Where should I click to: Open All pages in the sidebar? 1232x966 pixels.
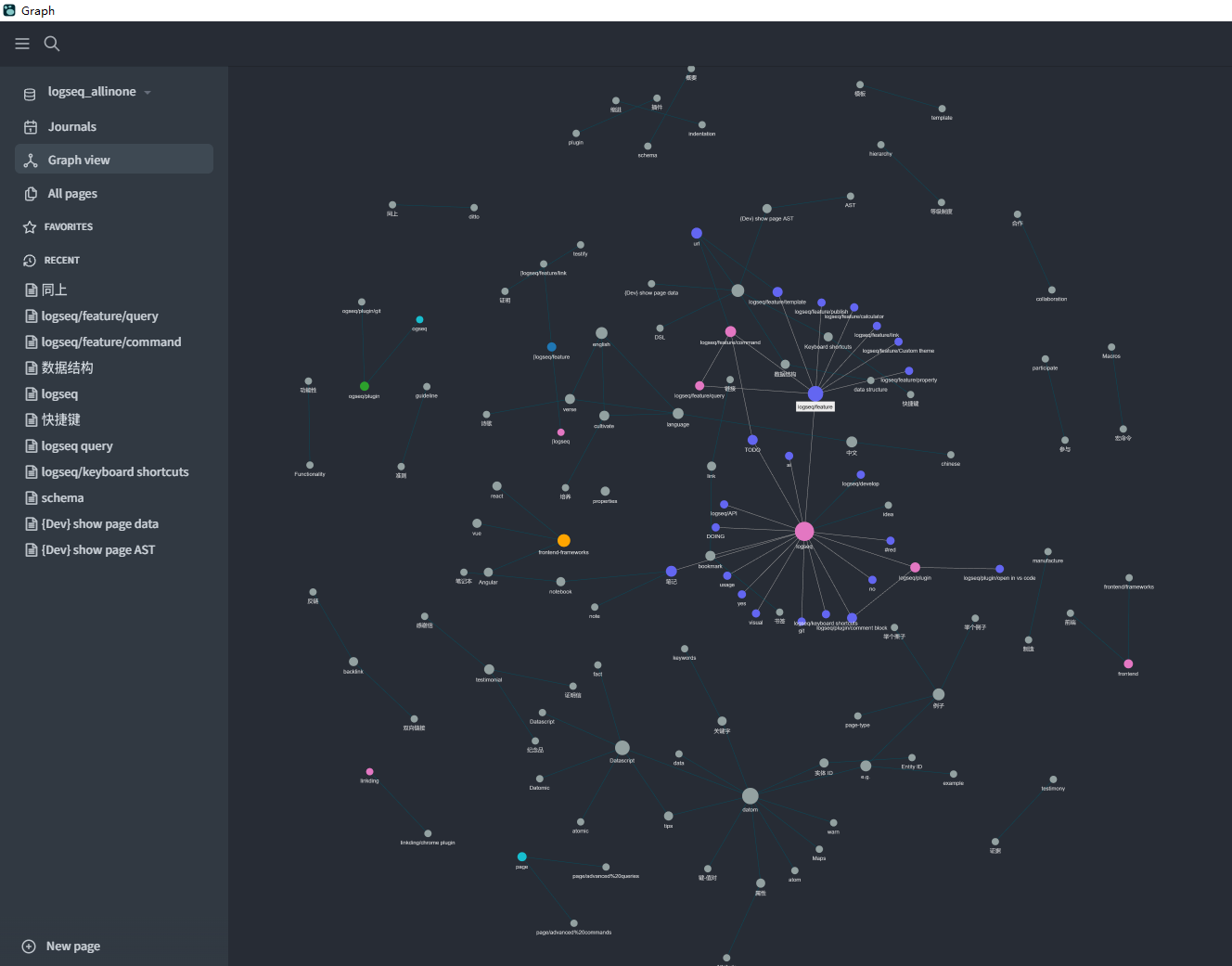pos(114,193)
